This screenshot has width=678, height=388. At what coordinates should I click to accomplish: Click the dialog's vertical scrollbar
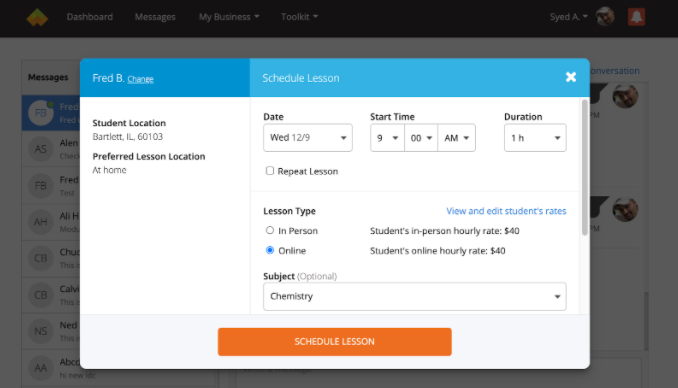[x=585, y=167]
